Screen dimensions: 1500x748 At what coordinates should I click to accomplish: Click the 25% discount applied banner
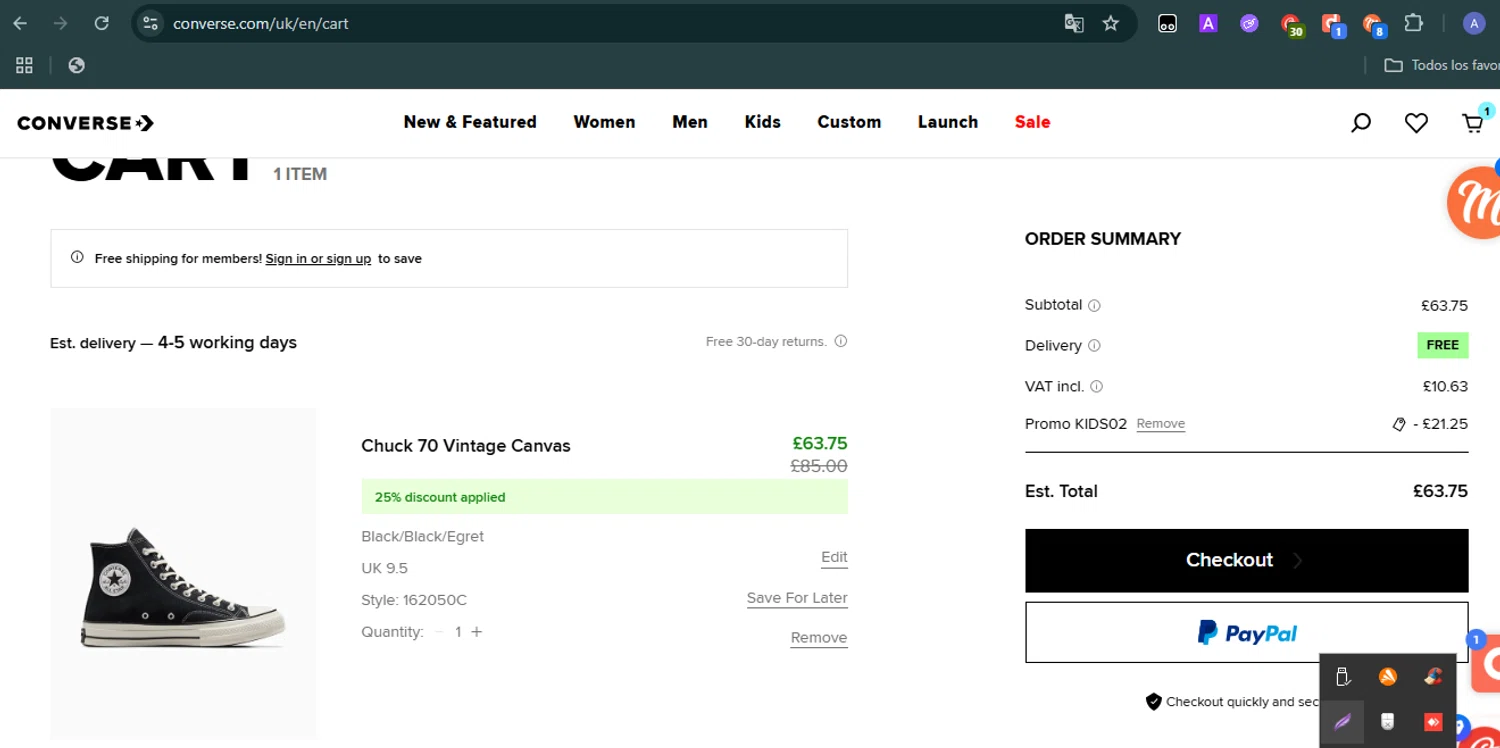[604, 497]
